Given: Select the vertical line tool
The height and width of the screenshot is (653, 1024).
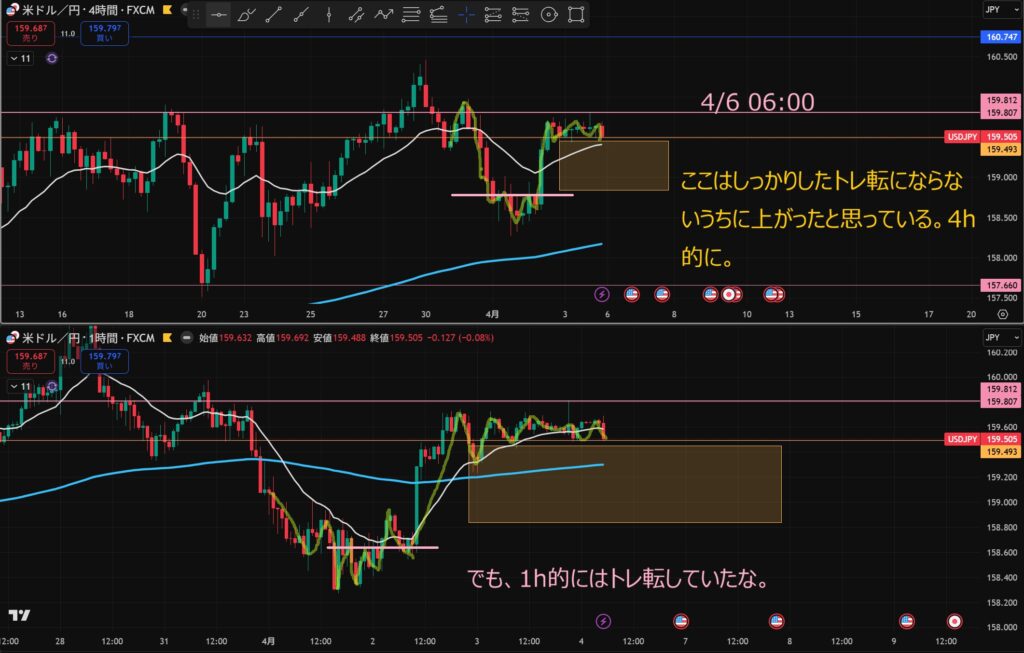Looking at the screenshot, I should tap(328, 15).
